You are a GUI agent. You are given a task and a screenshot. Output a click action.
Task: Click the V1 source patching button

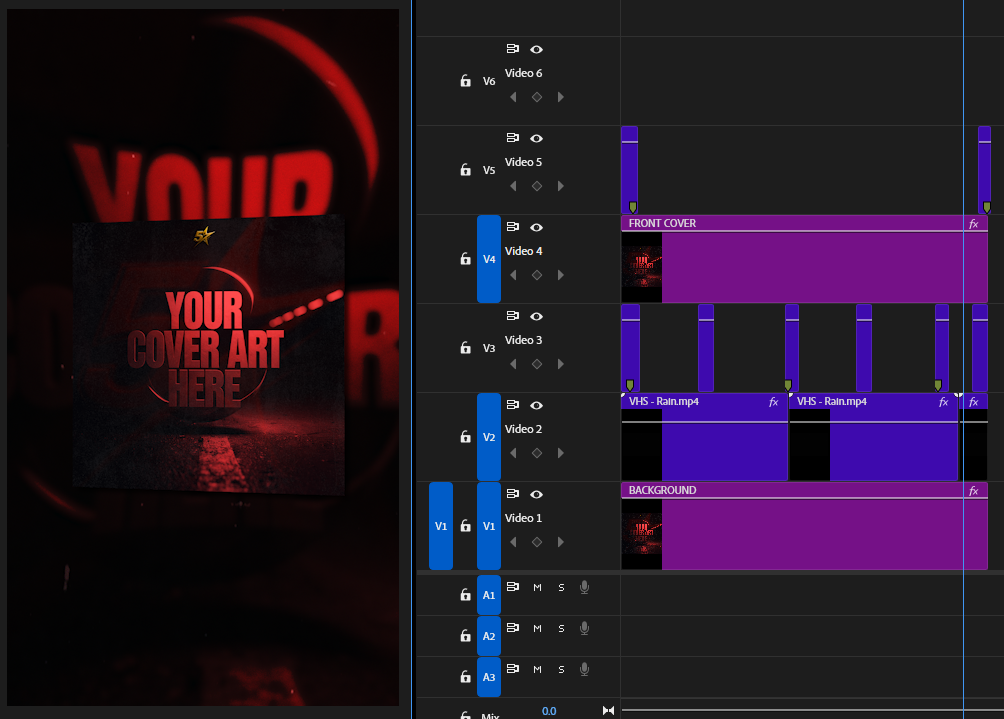click(440, 526)
